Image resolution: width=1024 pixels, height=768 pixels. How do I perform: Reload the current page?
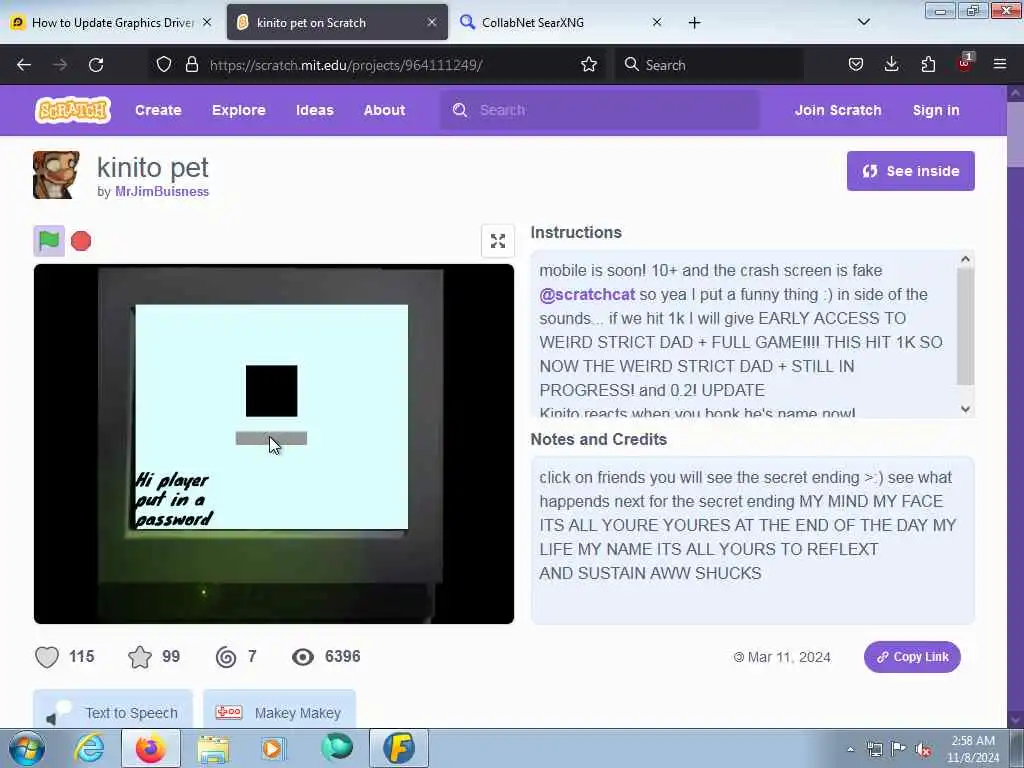pyautogui.click(x=96, y=65)
